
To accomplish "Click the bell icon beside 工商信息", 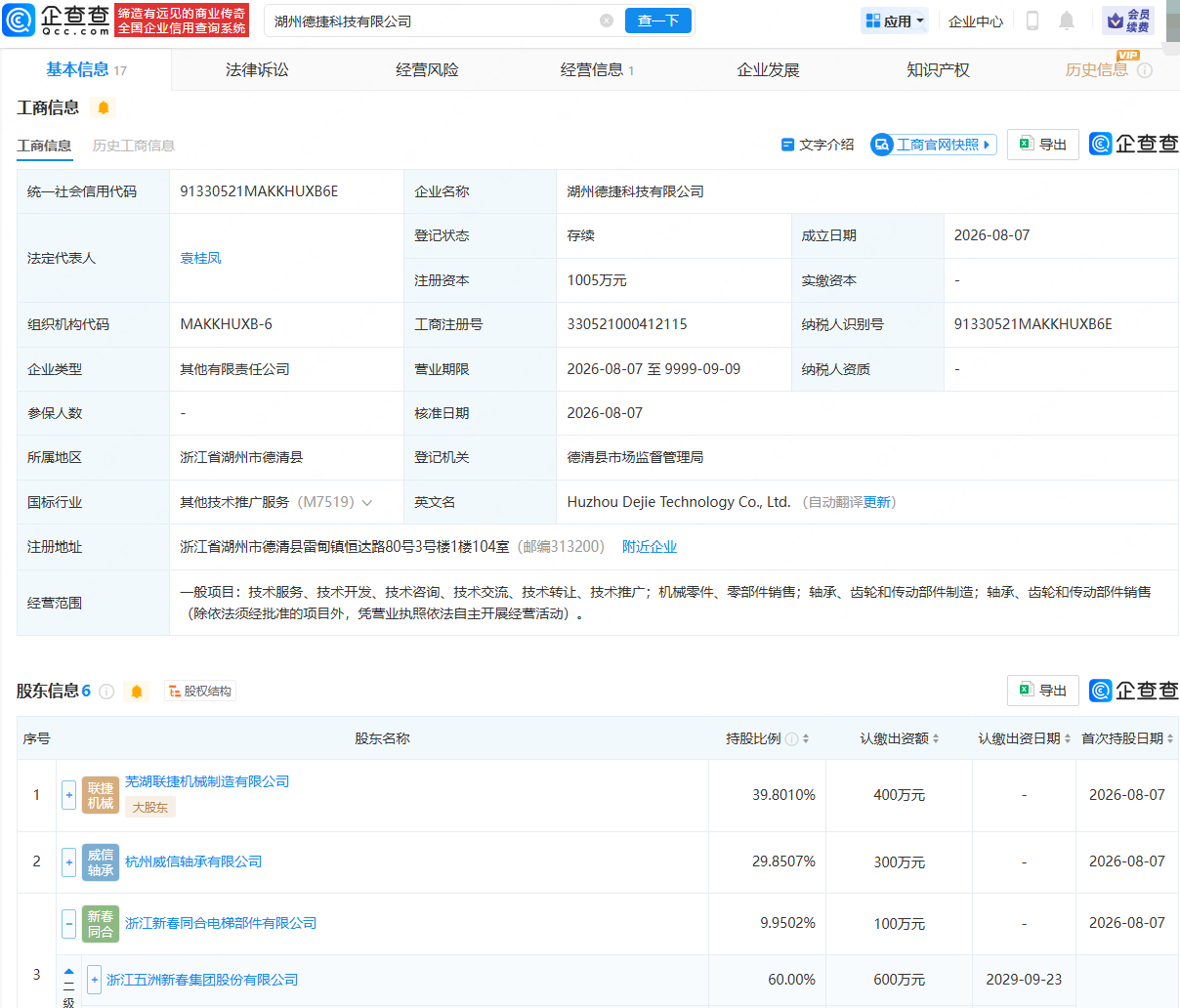I will (104, 107).
